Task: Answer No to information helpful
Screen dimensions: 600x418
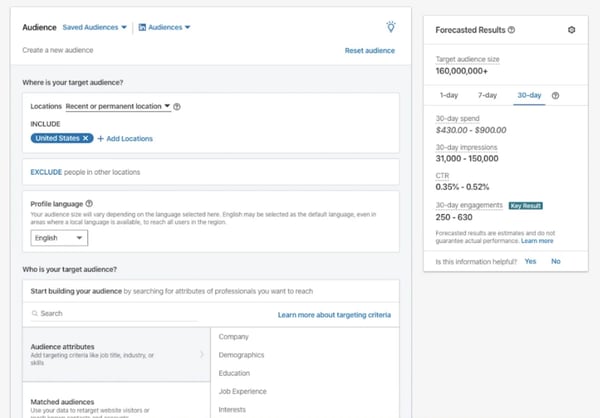Action: [556, 261]
